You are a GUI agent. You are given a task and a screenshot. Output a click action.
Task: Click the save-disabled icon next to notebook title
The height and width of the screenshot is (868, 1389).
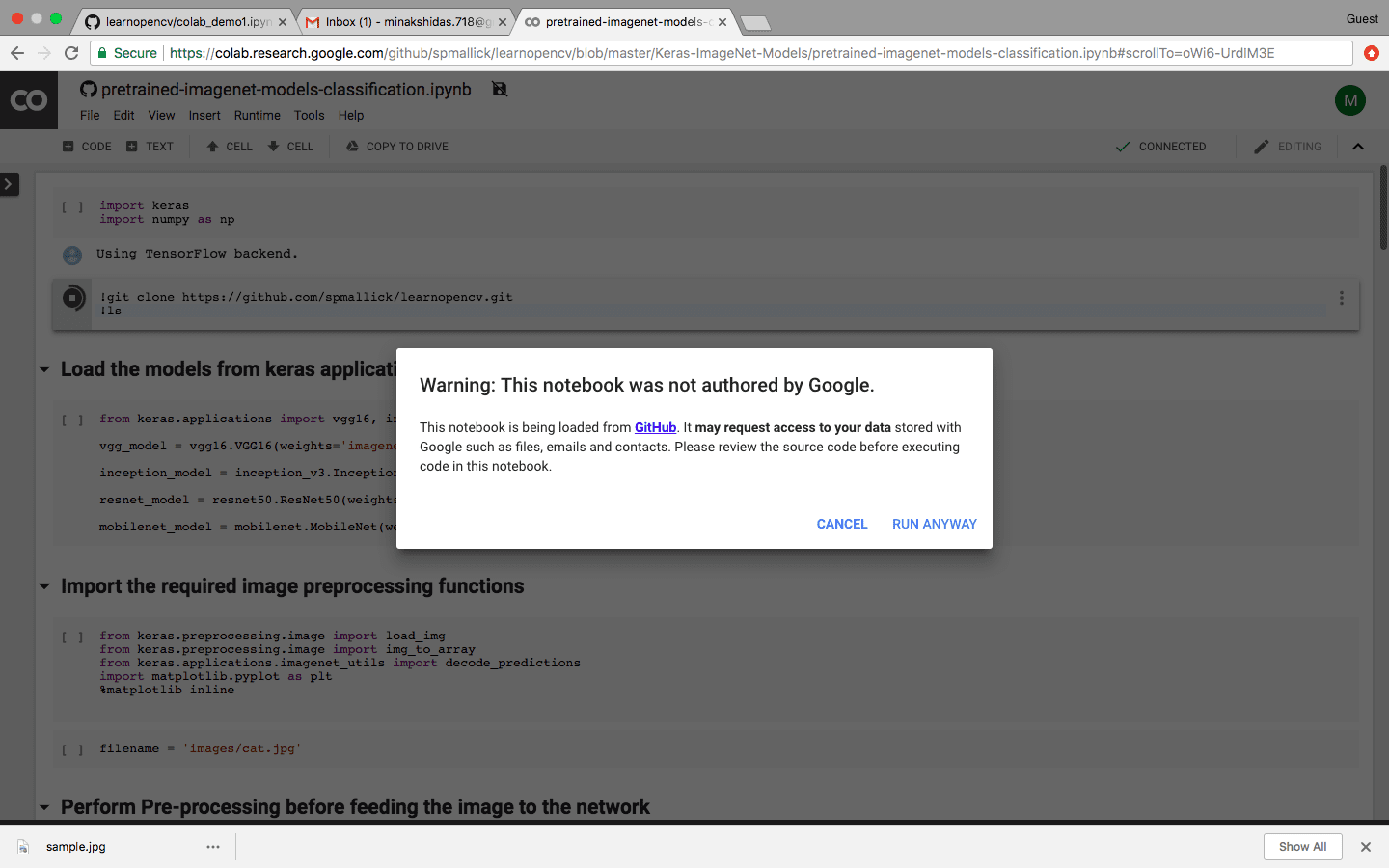(500, 89)
